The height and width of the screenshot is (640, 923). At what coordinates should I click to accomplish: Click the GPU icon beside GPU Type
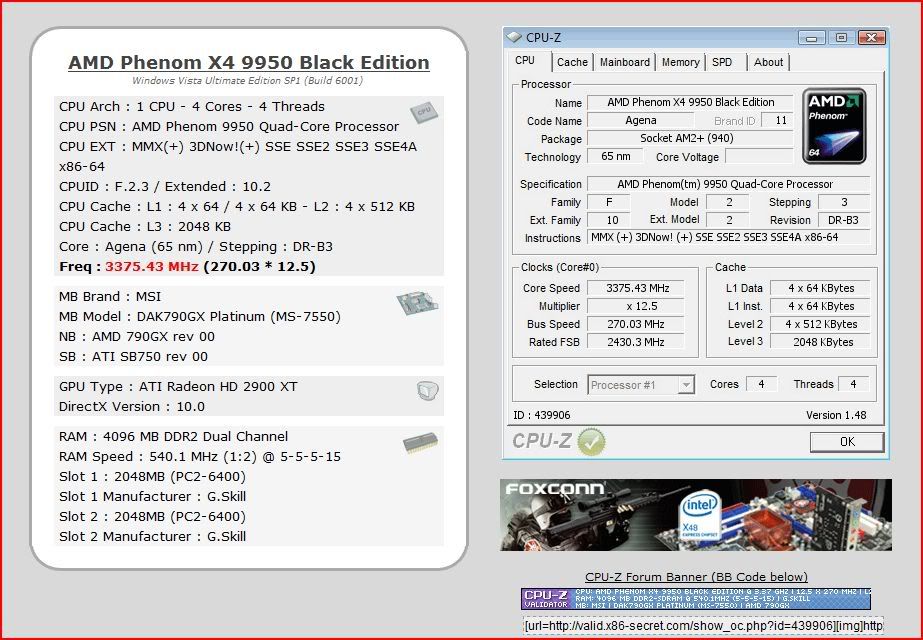pos(427,391)
